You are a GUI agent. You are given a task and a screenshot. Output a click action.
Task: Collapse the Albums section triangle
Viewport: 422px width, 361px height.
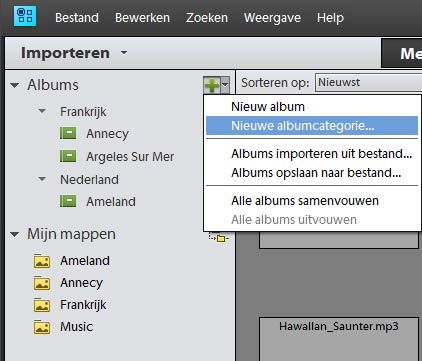pyautogui.click(x=14, y=85)
